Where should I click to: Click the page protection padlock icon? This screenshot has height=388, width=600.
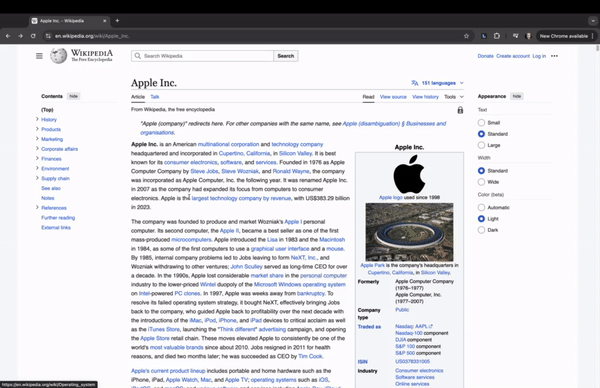click(x=460, y=110)
